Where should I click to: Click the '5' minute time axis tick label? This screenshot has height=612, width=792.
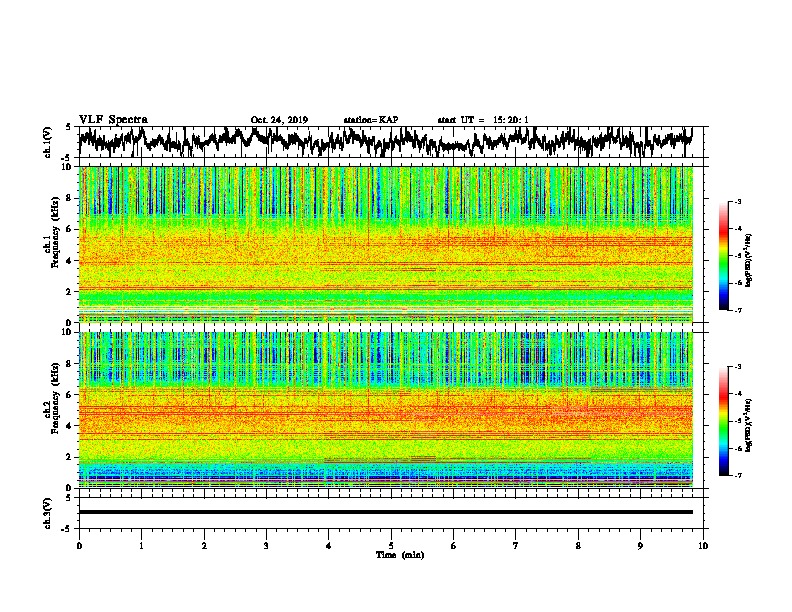click(391, 546)
